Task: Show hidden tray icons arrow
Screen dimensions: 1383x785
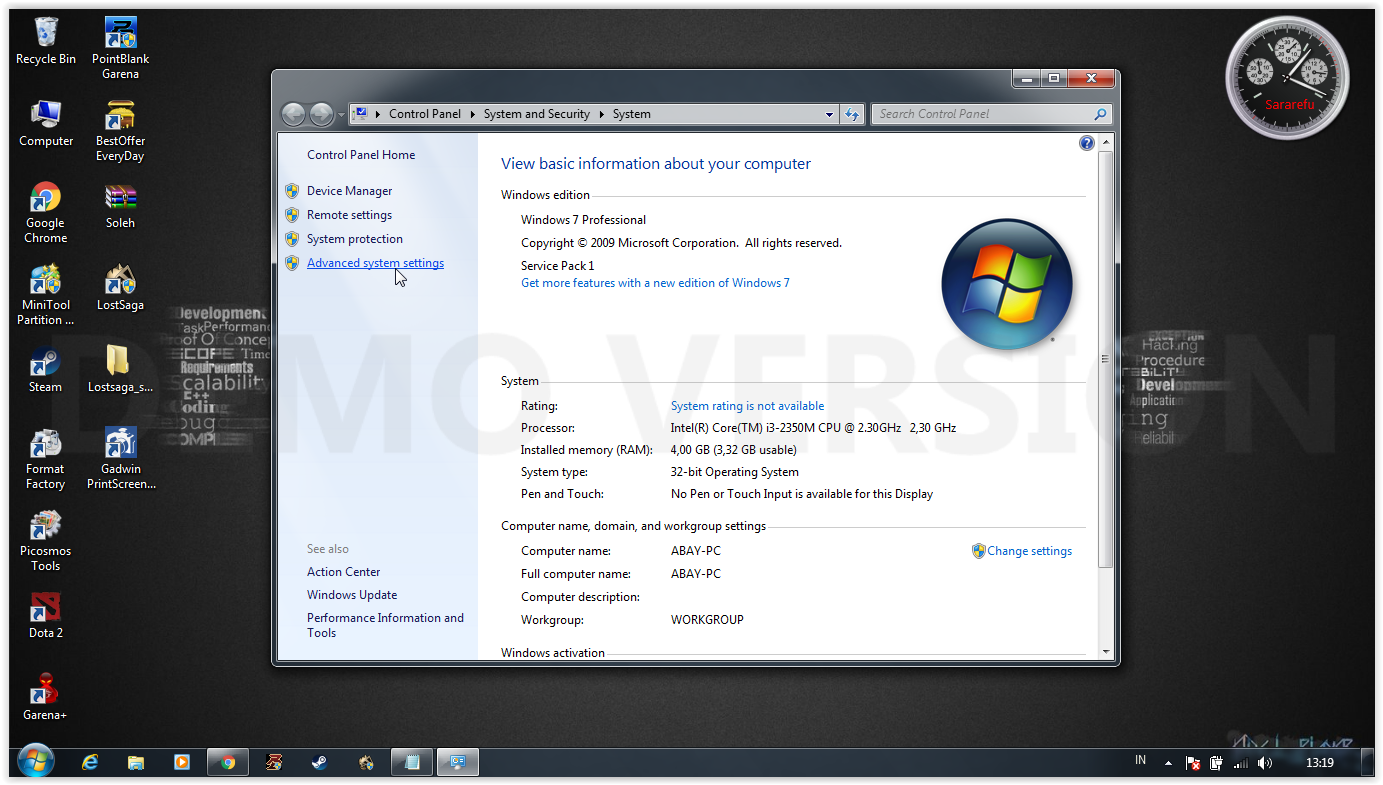Action: (1168, 763)
